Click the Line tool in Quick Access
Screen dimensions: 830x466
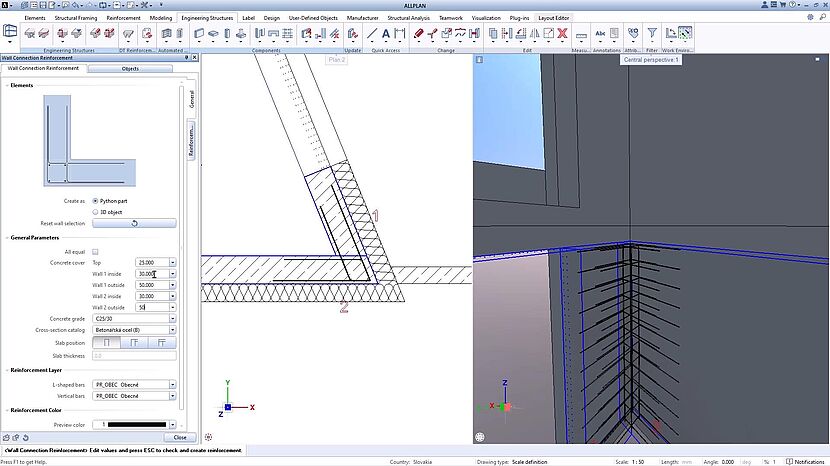click(x=372, y=34)
